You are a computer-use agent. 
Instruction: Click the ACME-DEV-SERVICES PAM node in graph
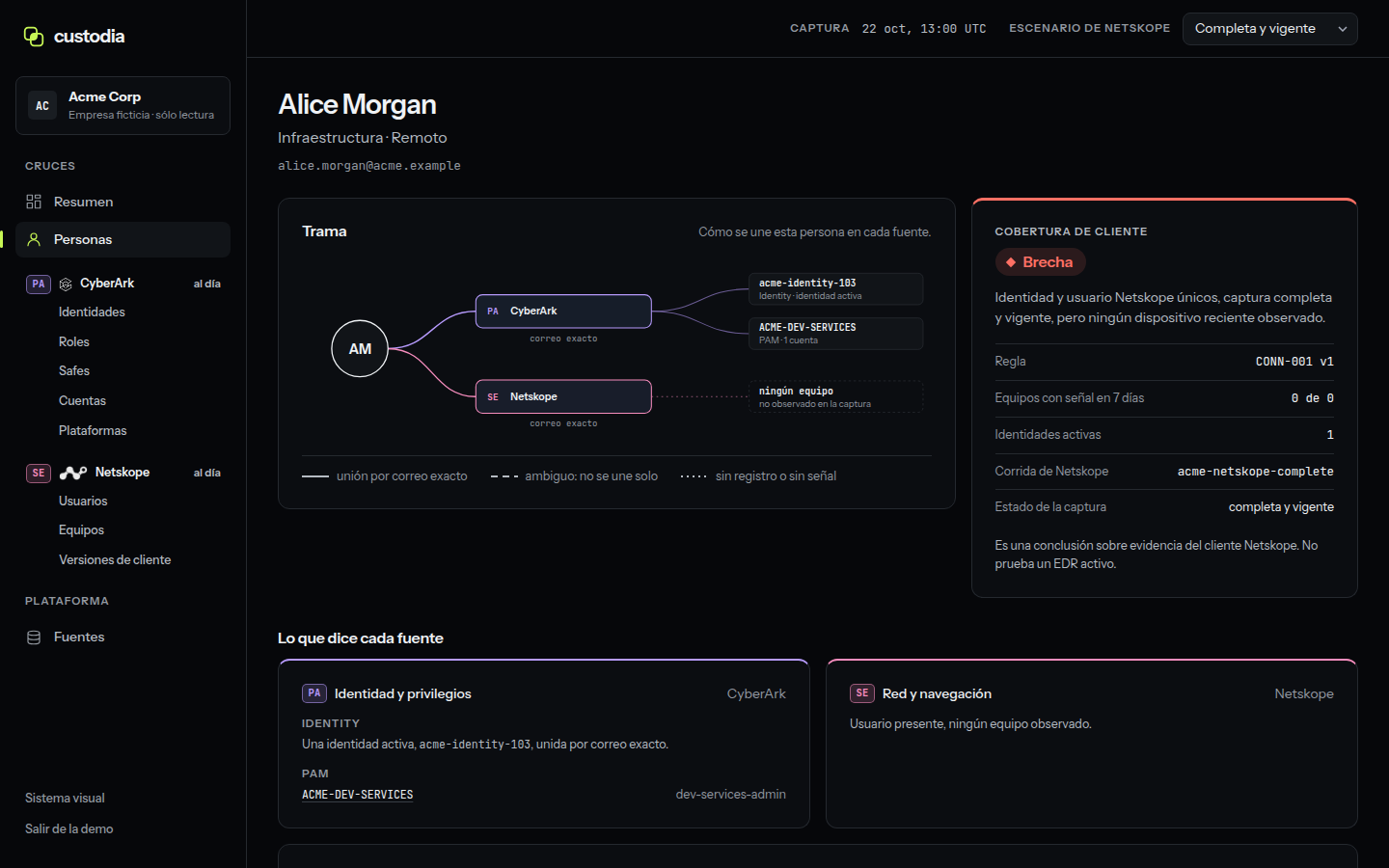(836, 334)
